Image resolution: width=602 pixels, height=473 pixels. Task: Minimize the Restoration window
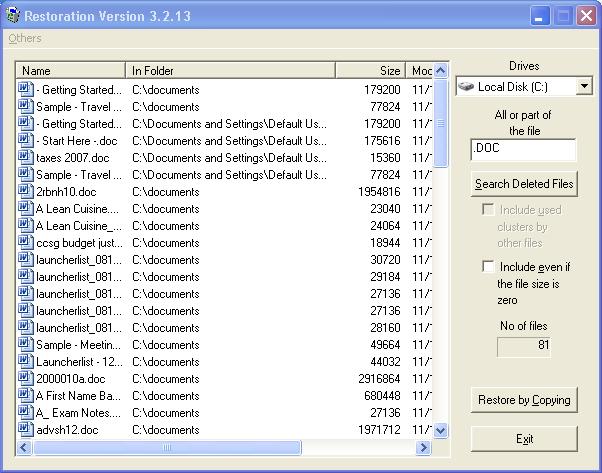(540, 16)
